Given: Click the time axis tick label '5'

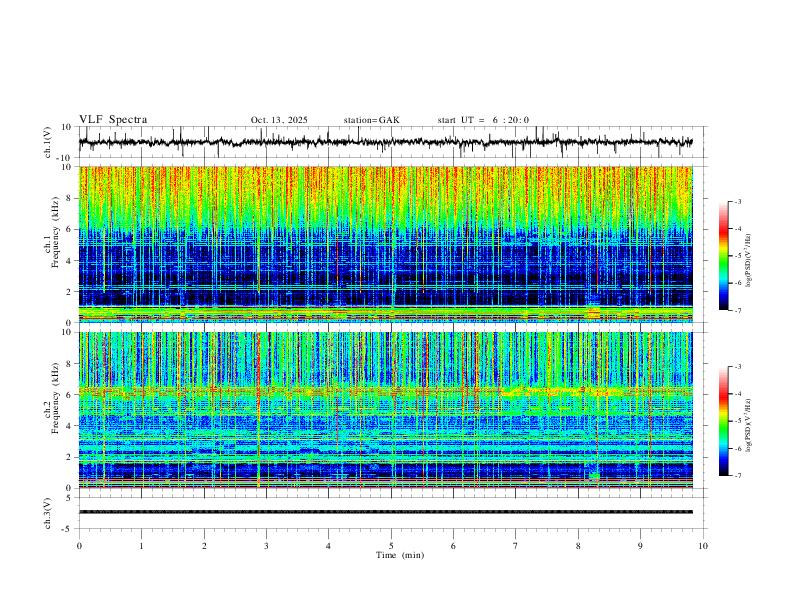Looking at the screenshot, I should pyautogui.click(x=391, y=546).
